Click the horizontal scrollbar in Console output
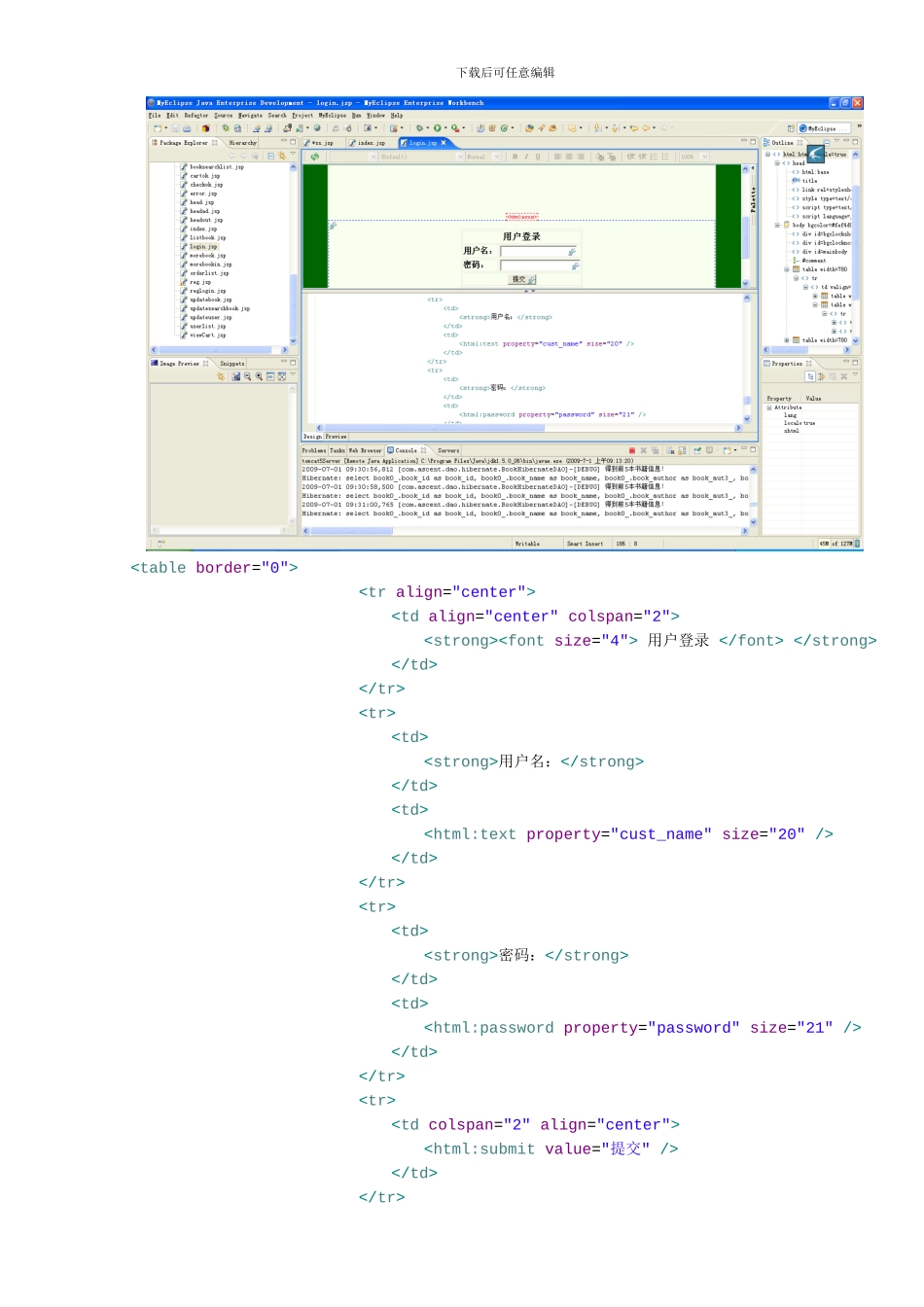This screenshot has width=924, height=1307. coord(351,531)
